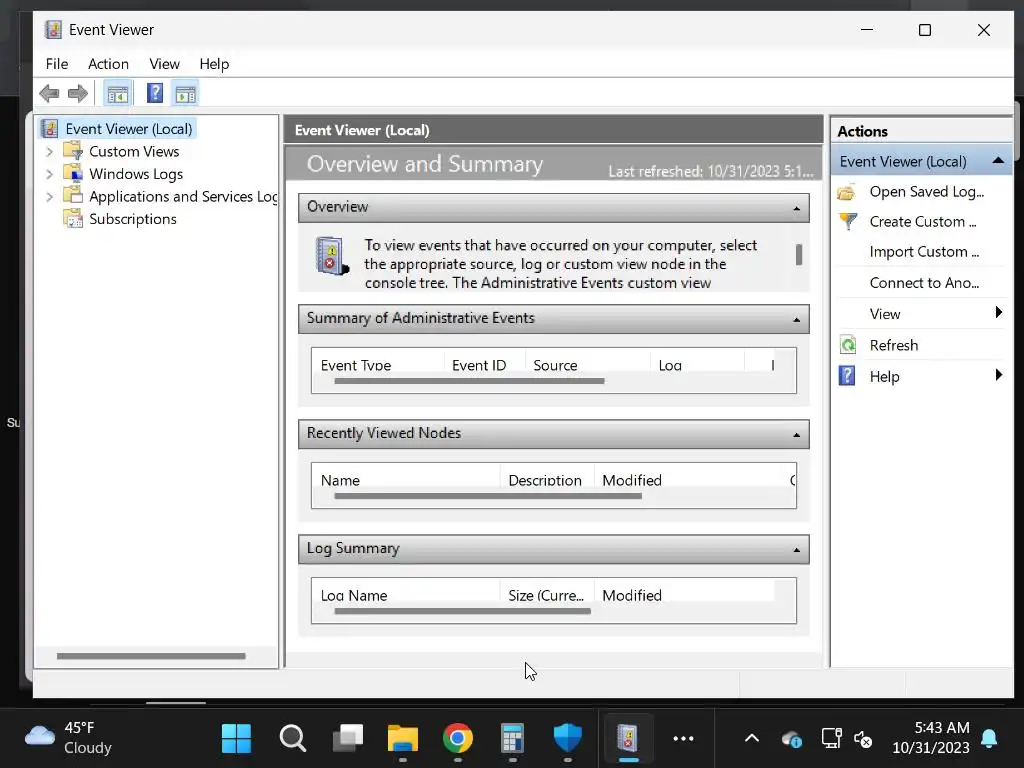Viewport: 1024px width, 768px height.
Task: Click the Help toolbar icon with question mark
Action: (x=155, y=93)
